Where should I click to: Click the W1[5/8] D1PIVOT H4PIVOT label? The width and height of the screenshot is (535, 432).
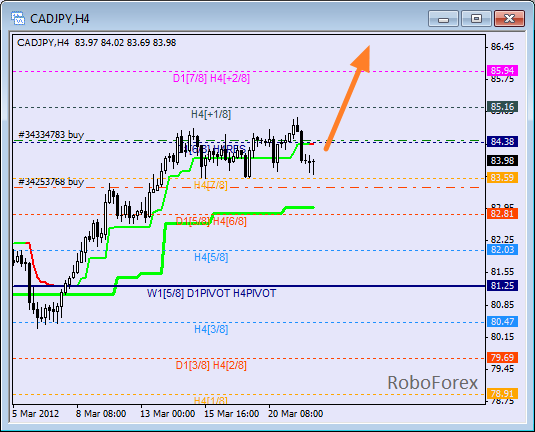[212, 293]
